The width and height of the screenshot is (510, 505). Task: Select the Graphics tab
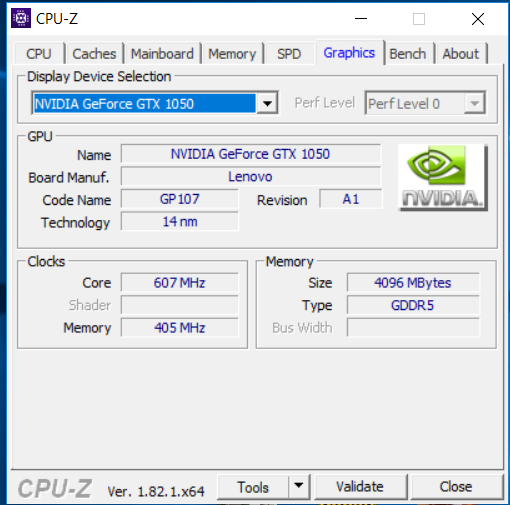coord(349,53)
